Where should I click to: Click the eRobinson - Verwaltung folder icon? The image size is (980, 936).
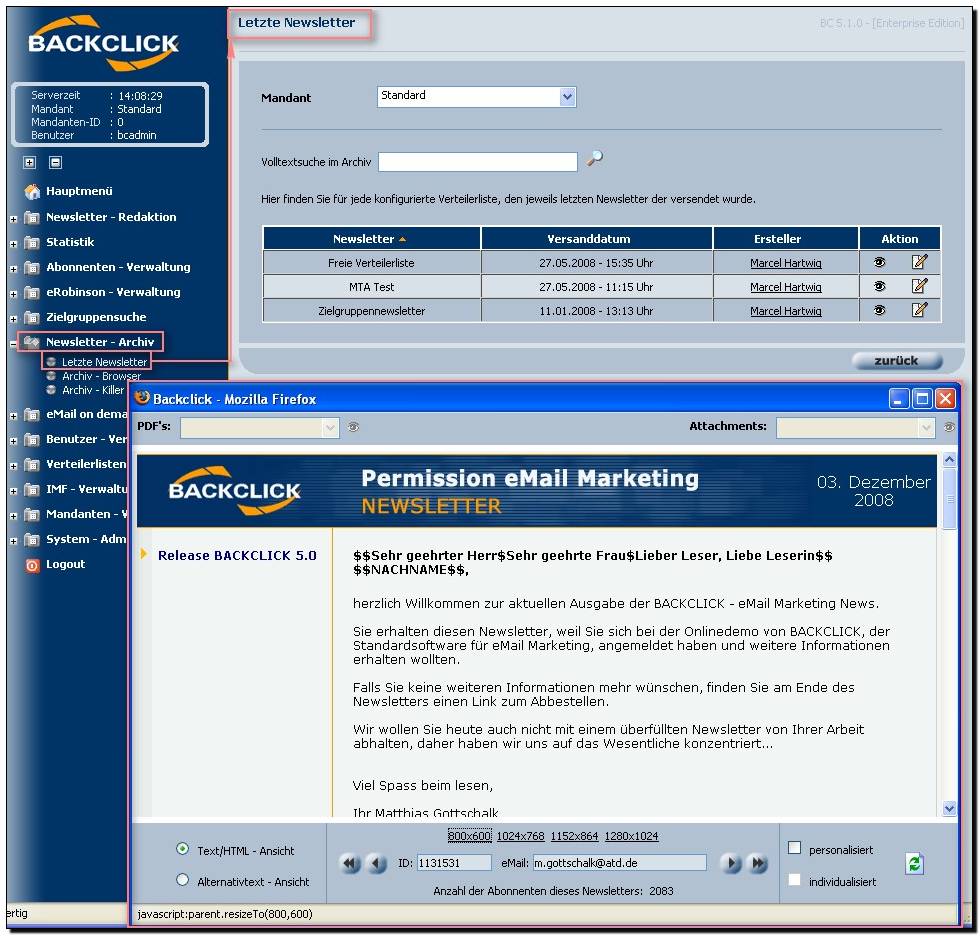(x=32, y=292)
